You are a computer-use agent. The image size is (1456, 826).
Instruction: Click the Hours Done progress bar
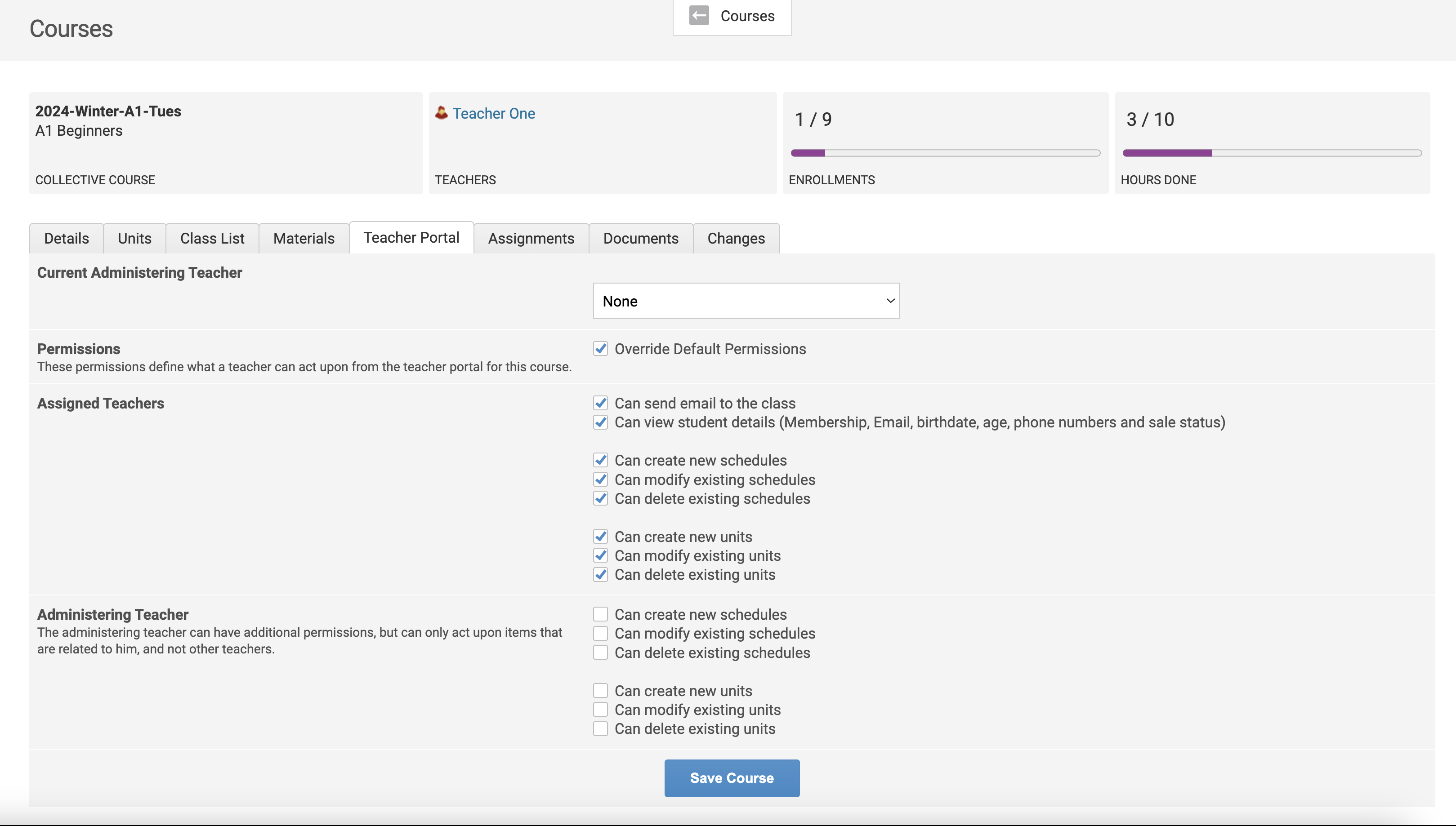tap(1272, 153)
